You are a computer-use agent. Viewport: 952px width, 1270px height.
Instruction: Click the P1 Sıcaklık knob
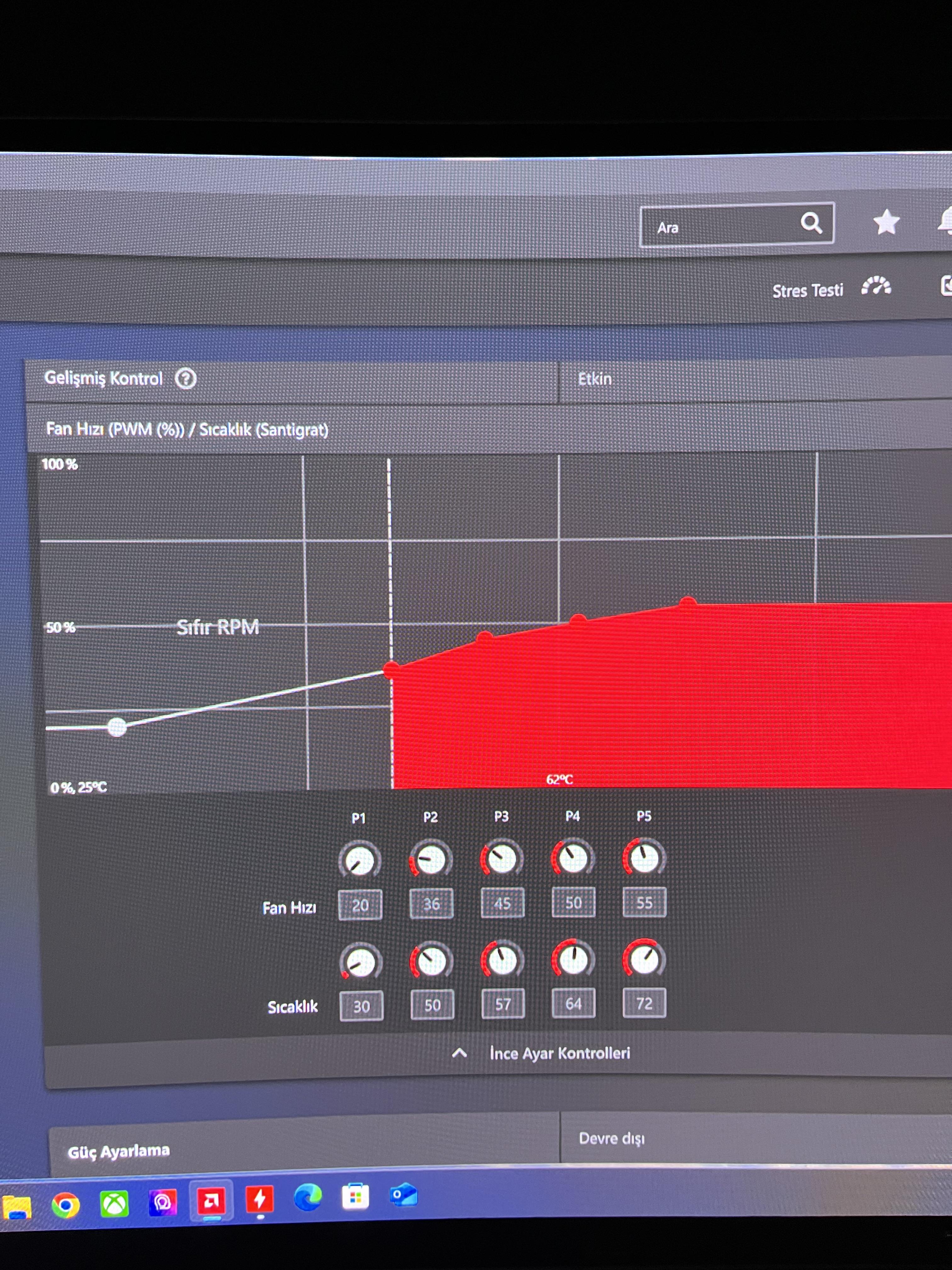360,962
